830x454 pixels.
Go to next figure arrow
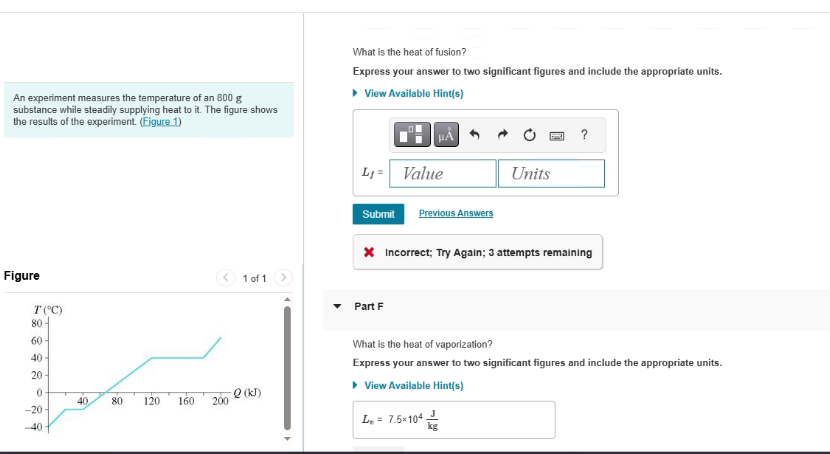coord(283,277)
